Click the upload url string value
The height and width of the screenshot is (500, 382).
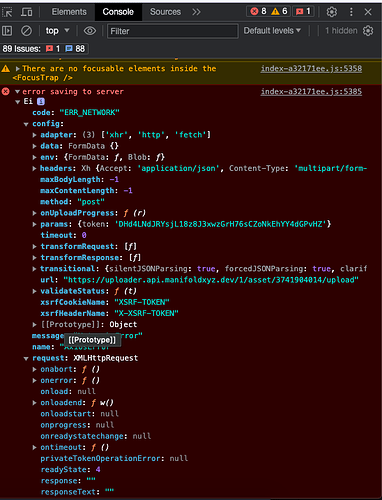point(211,280)
